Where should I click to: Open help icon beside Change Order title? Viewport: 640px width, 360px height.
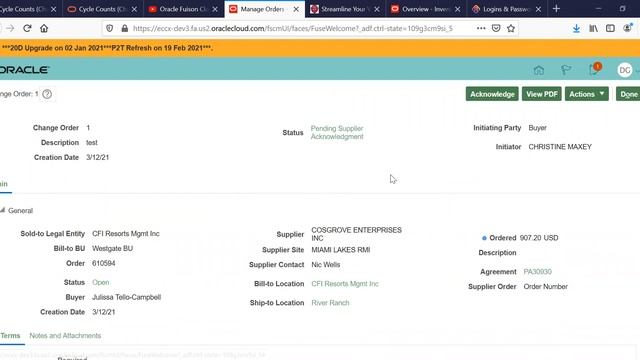[x=47, y=94]
